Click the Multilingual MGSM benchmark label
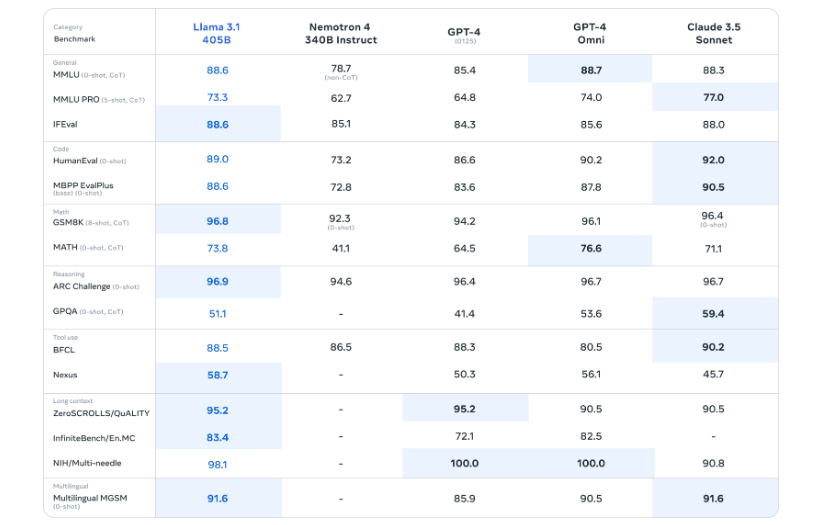 tap(90, 497)
